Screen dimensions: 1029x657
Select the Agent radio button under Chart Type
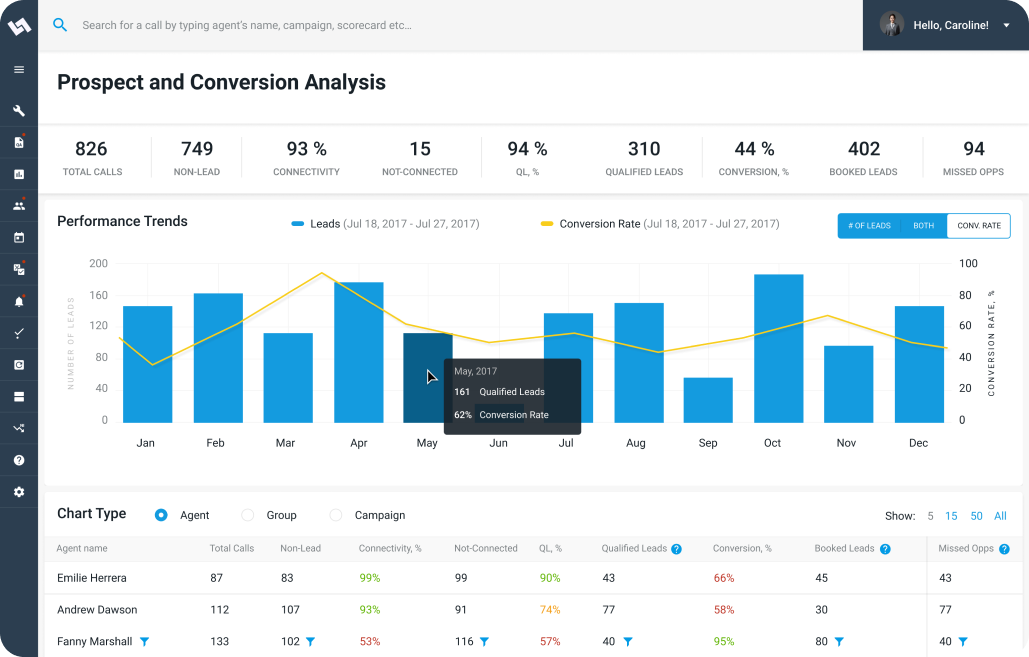coord(161,515)
